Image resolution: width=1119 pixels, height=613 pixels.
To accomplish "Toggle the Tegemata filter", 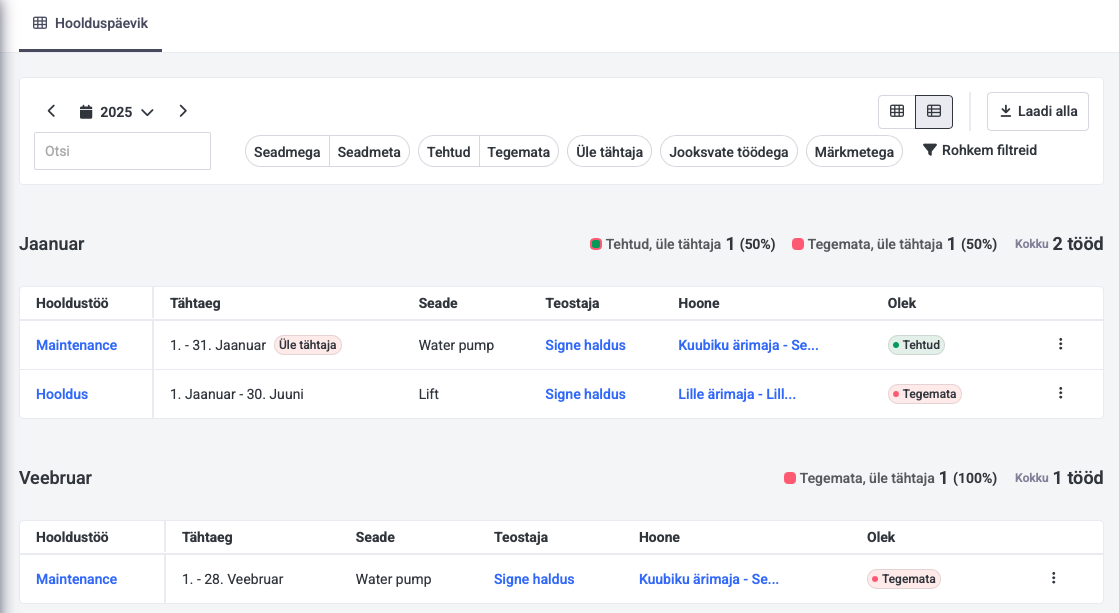I will (518, 152).
